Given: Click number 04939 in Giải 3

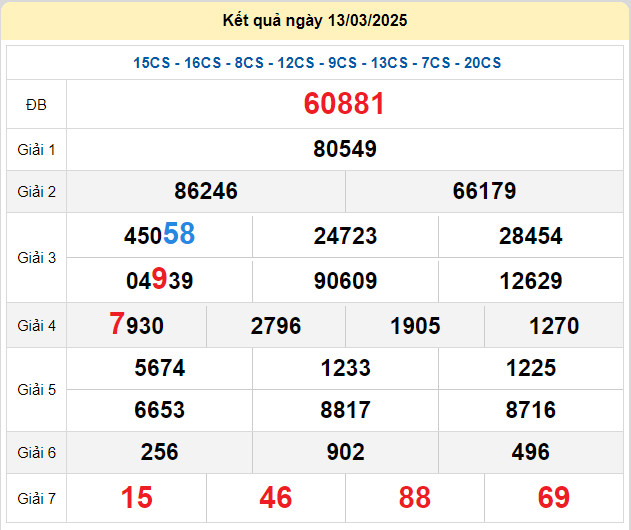Looking at the screenshot, I should pyautogui.click(x=159, y=279).
